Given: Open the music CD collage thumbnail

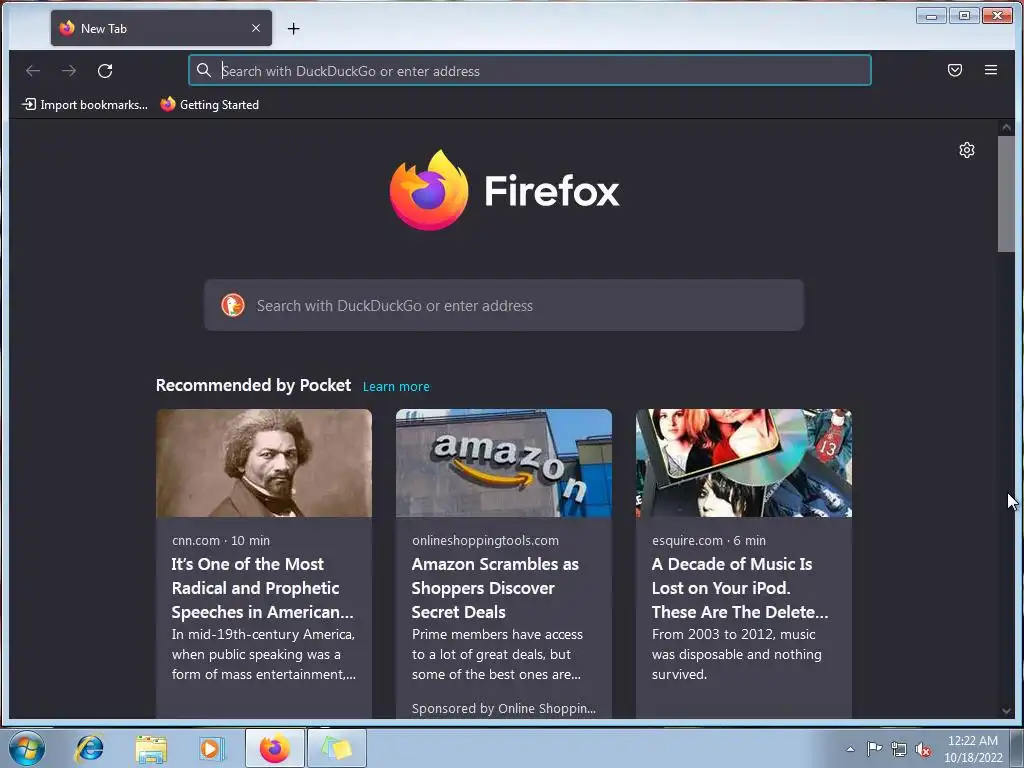Looking at the screenshot, I should tap(744, 463).
